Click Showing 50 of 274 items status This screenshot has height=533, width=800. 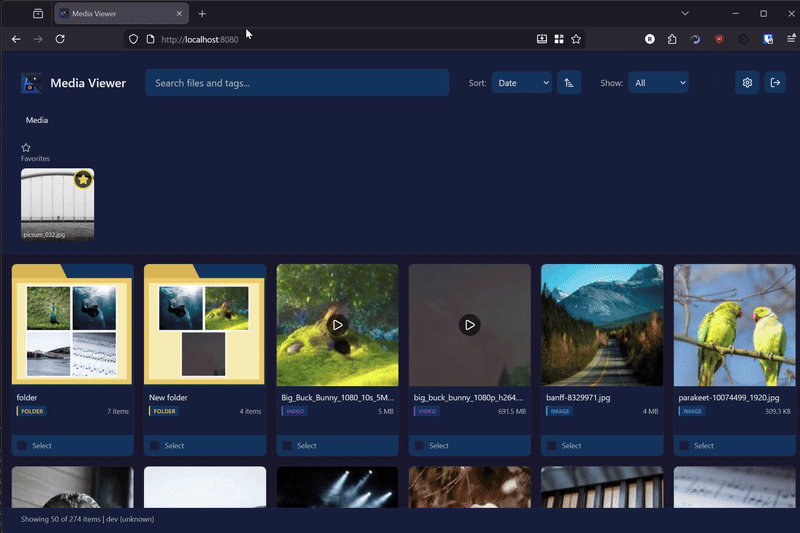pos(61,519)
